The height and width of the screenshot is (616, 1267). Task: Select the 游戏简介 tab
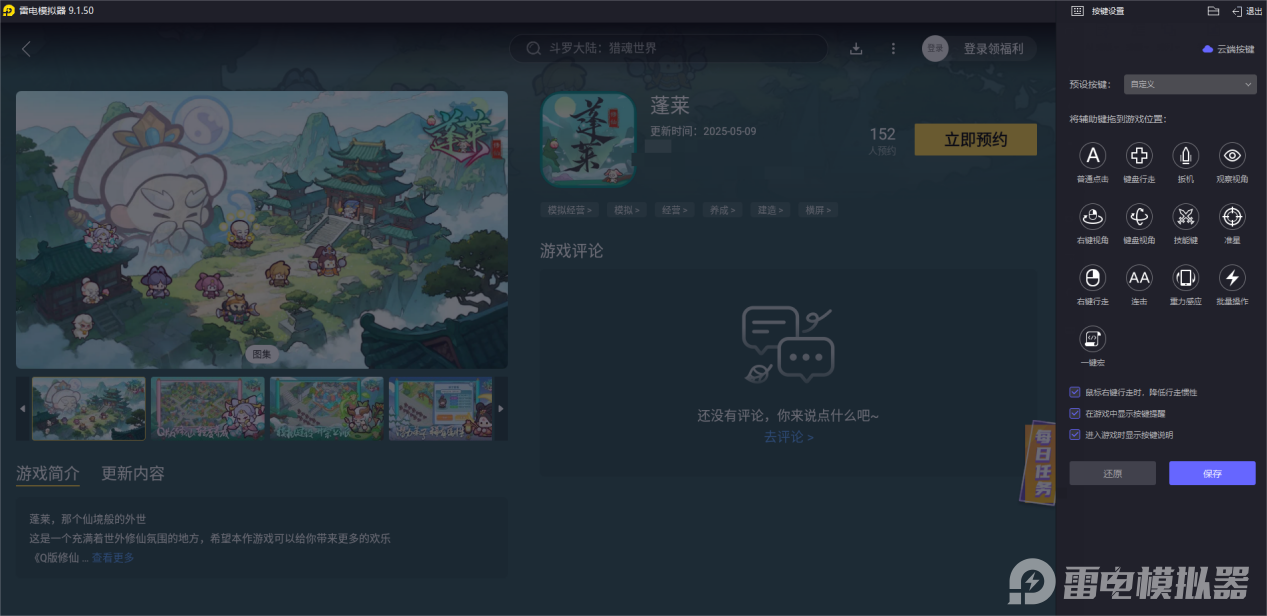tap(47, 473)
